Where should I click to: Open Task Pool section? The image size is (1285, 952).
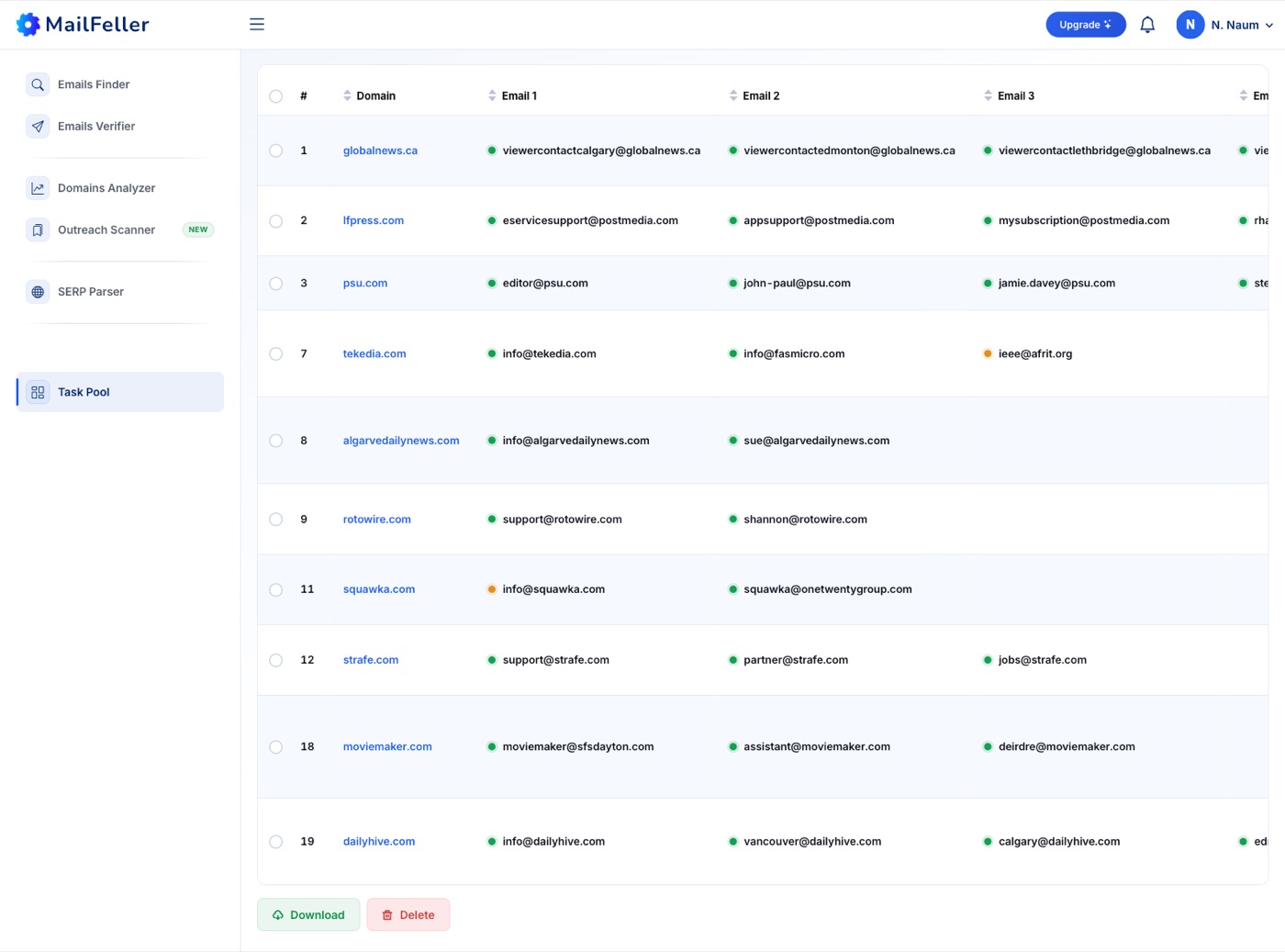click(x=119, y=392)
